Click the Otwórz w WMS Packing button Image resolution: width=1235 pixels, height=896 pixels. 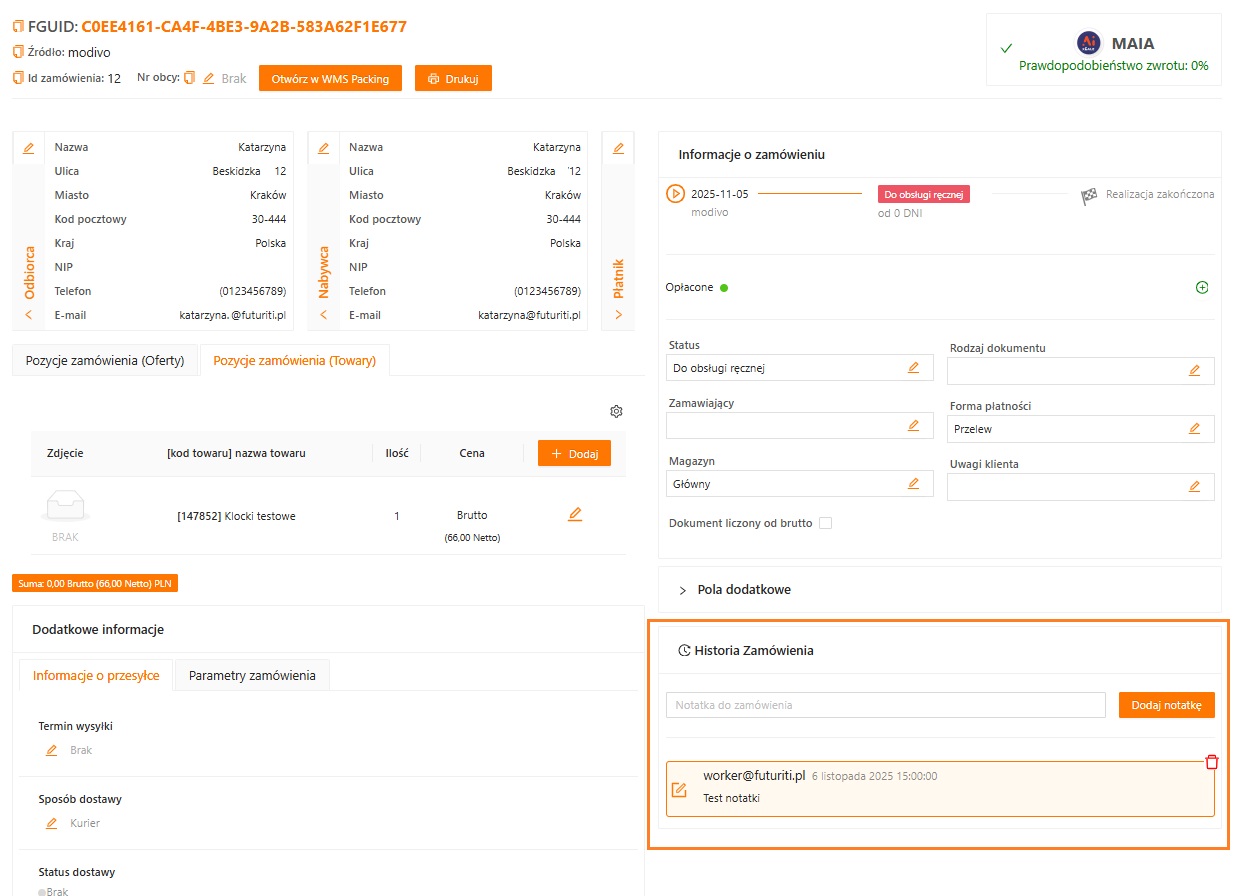(330, 79)
